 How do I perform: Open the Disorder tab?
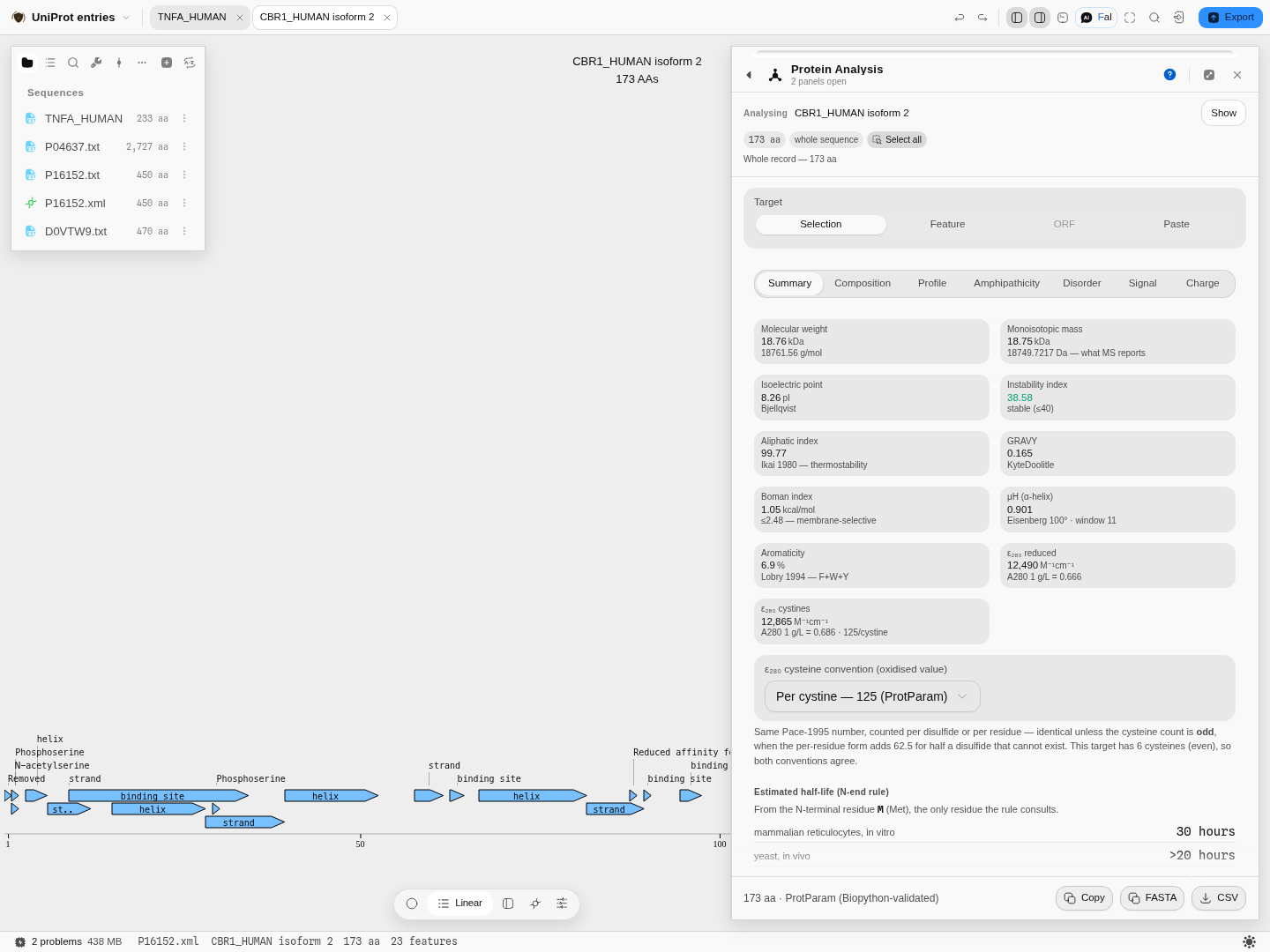[x=1082, y=284]
